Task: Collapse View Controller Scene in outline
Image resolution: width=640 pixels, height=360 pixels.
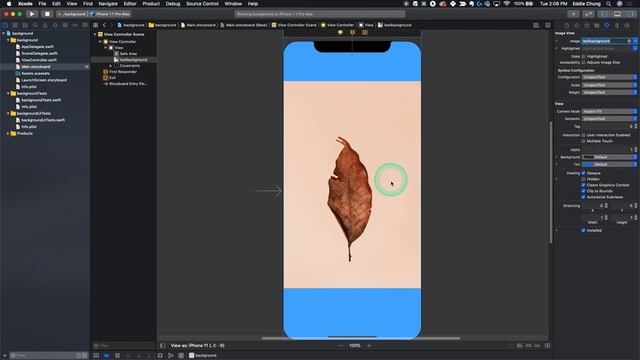Action: (95, 34)
